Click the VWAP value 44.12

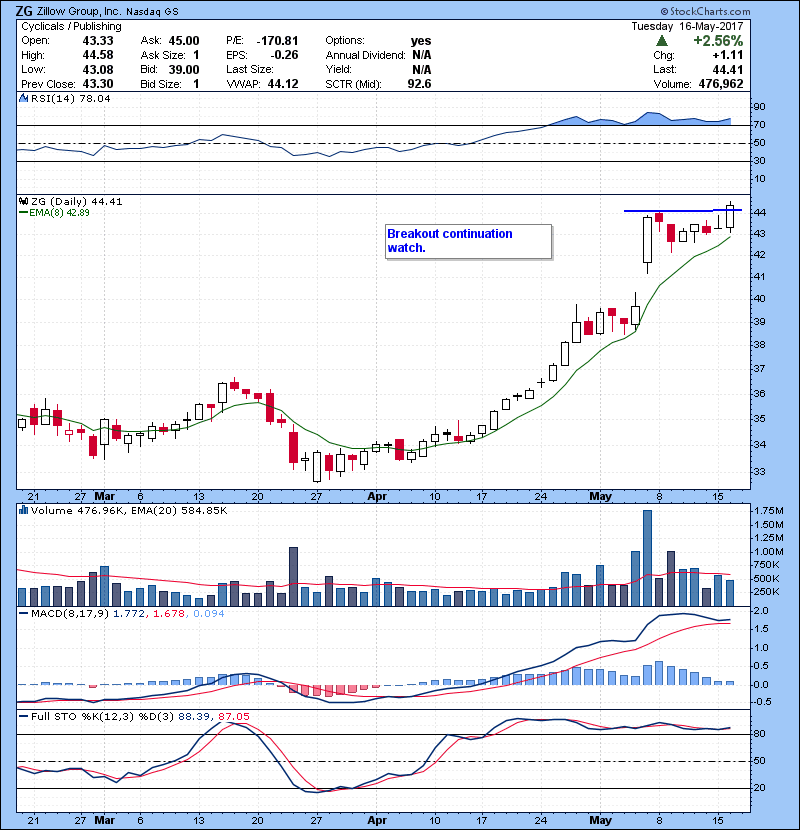[283, 84]
